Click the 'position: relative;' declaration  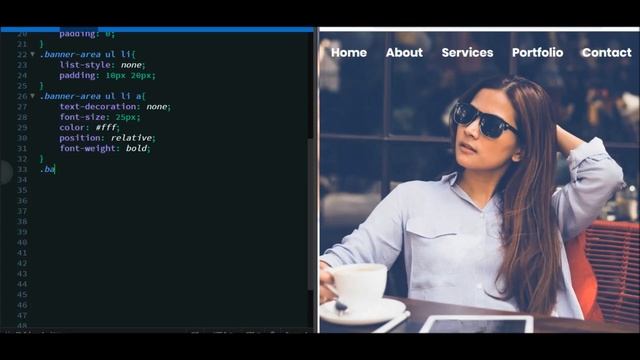(x=107, y=138)
